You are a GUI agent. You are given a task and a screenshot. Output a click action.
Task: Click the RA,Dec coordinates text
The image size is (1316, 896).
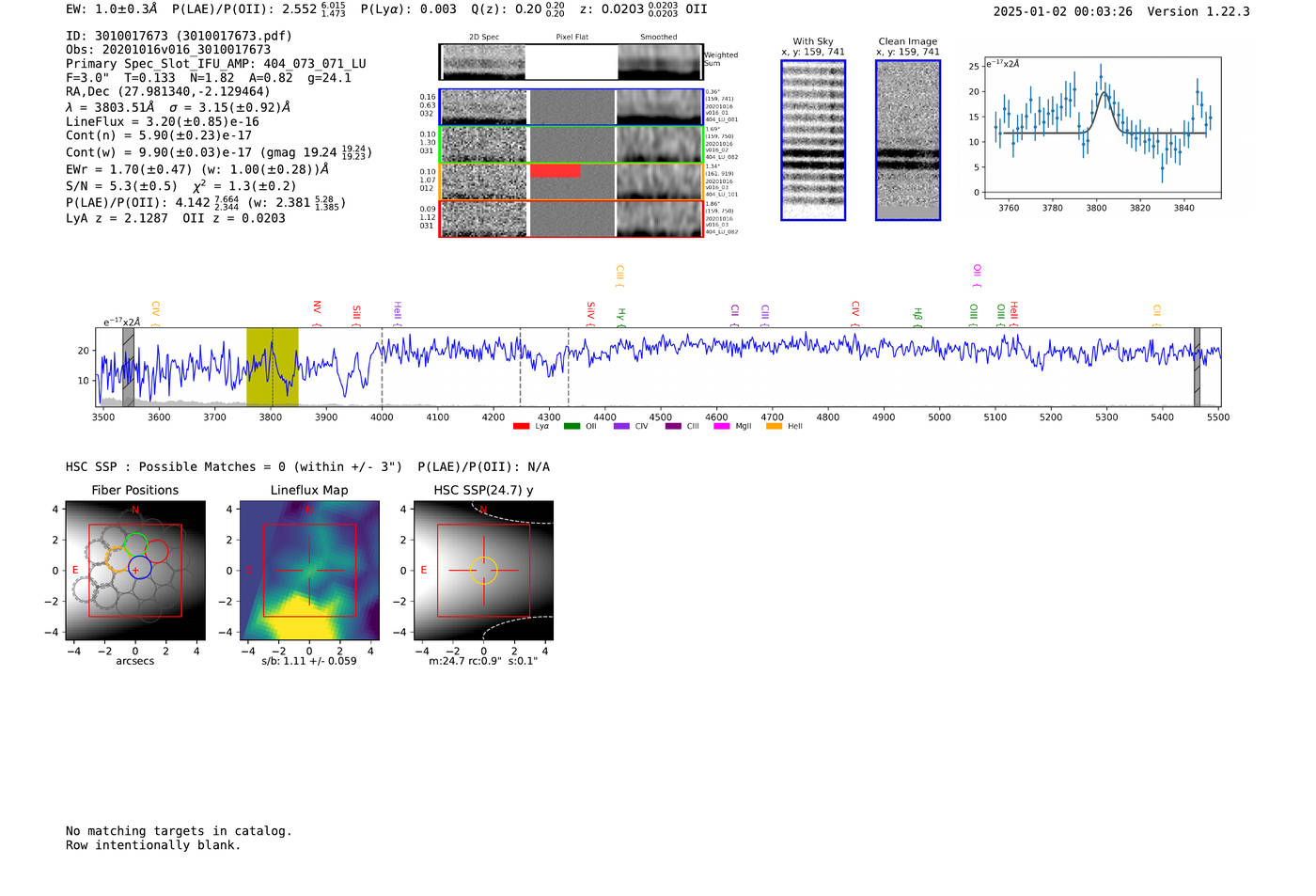click(168, 91)
